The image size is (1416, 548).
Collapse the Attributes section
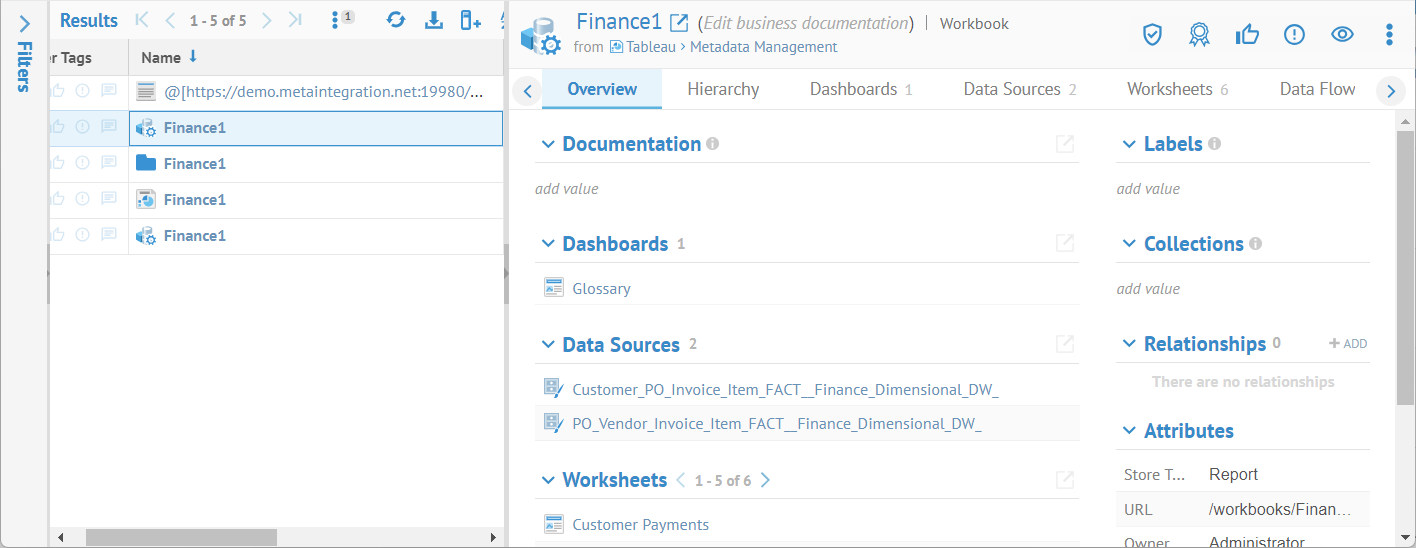(1129, 431)
